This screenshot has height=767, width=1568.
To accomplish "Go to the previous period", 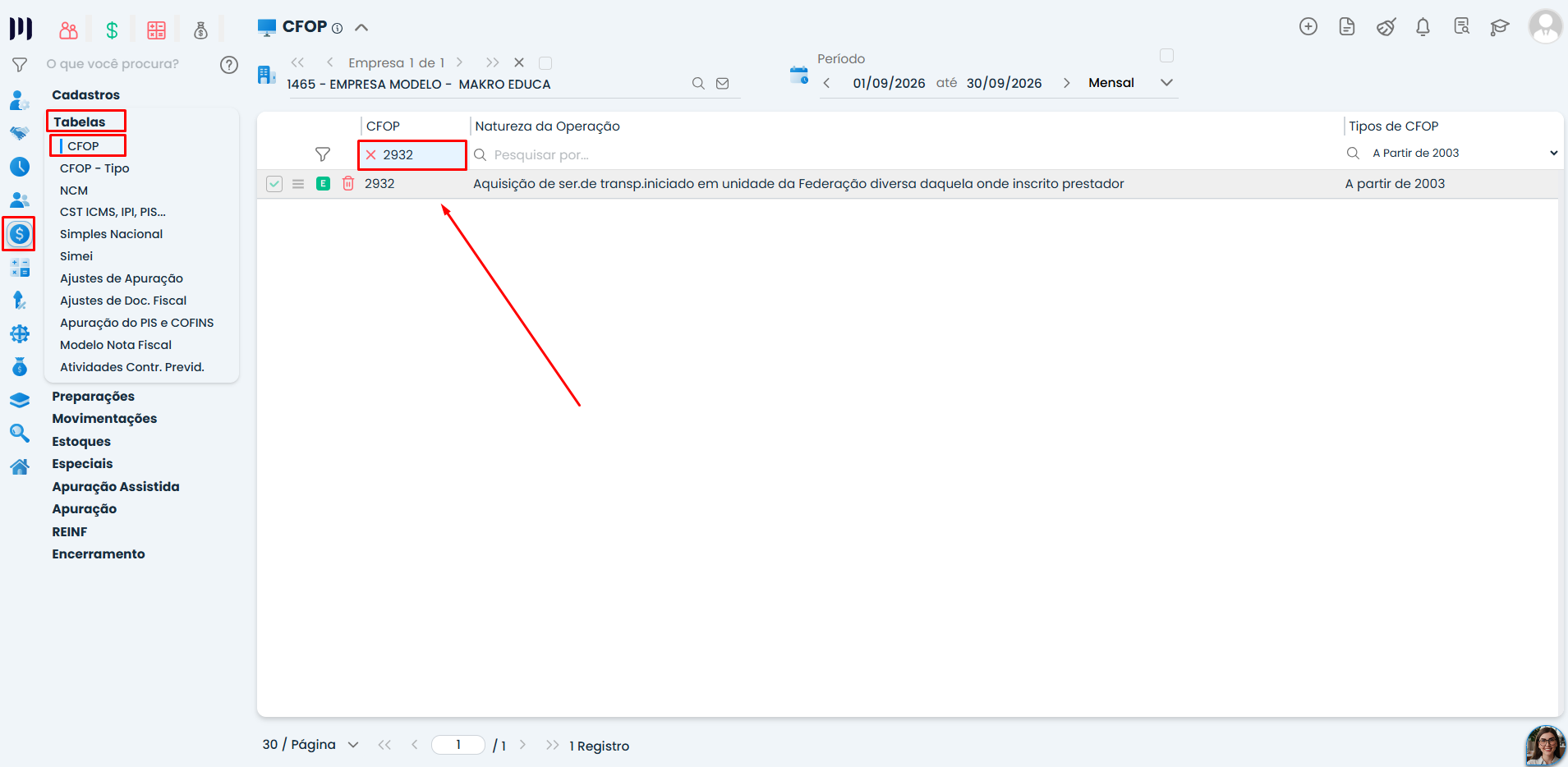I will click(827, 83).
